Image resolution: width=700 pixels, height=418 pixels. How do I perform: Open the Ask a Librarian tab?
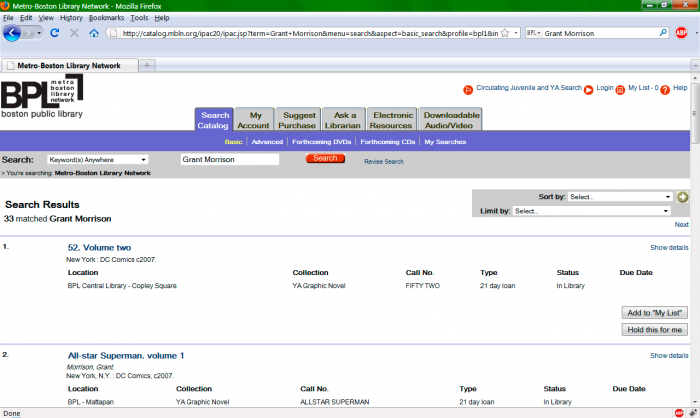343,120
